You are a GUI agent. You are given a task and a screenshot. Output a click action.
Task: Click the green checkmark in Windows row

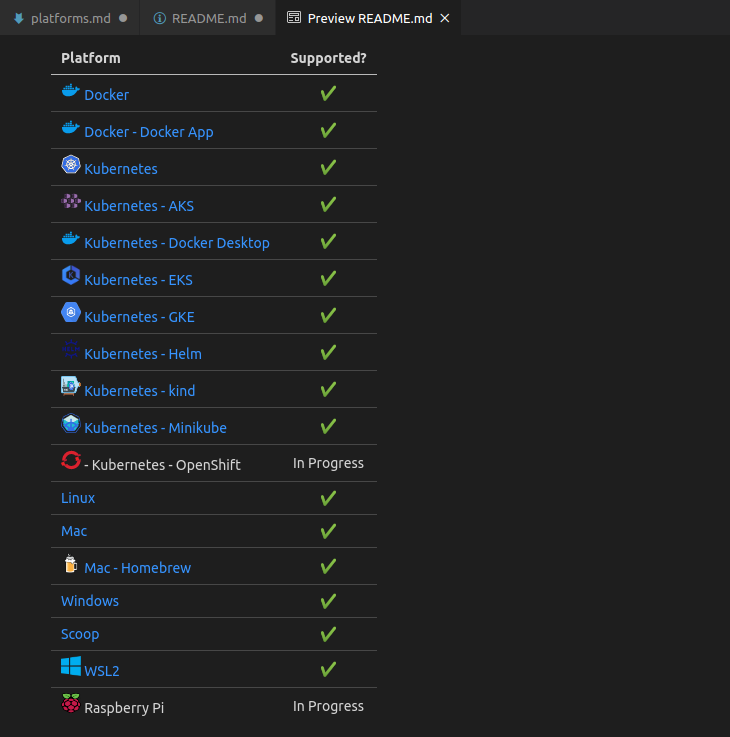(328, 601)
